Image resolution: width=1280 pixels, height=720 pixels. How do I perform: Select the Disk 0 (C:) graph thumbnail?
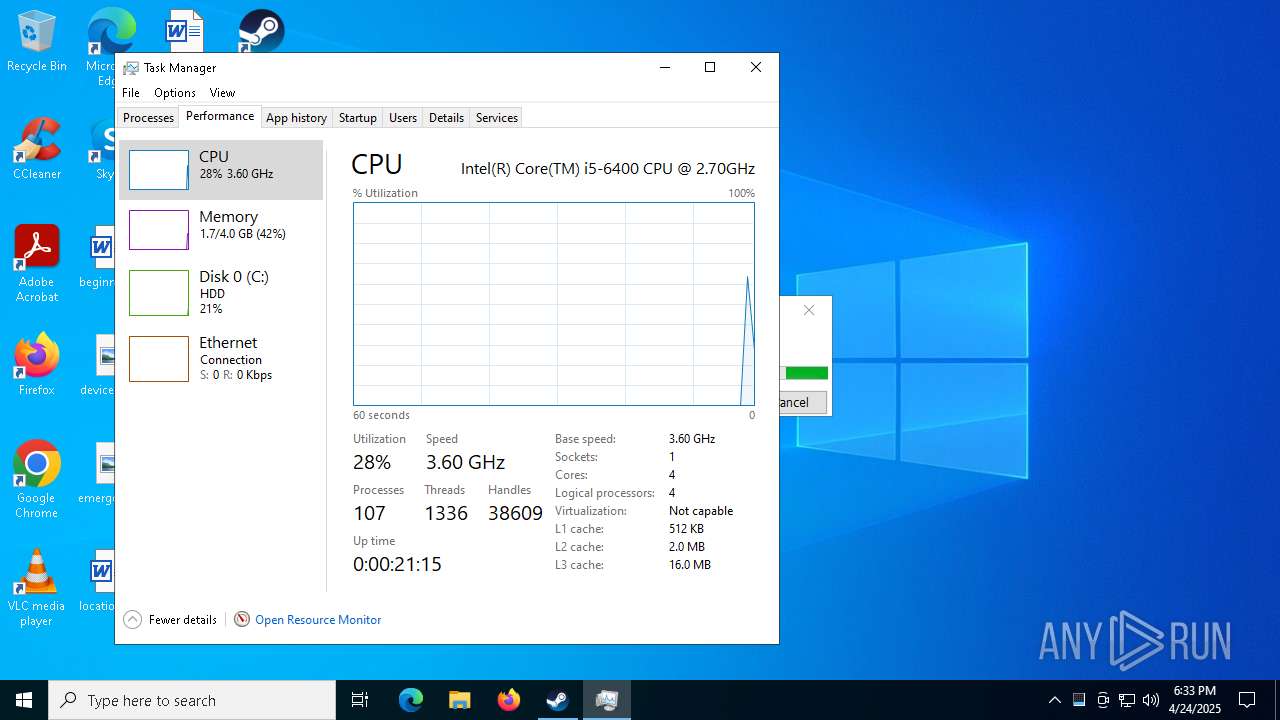159,293
